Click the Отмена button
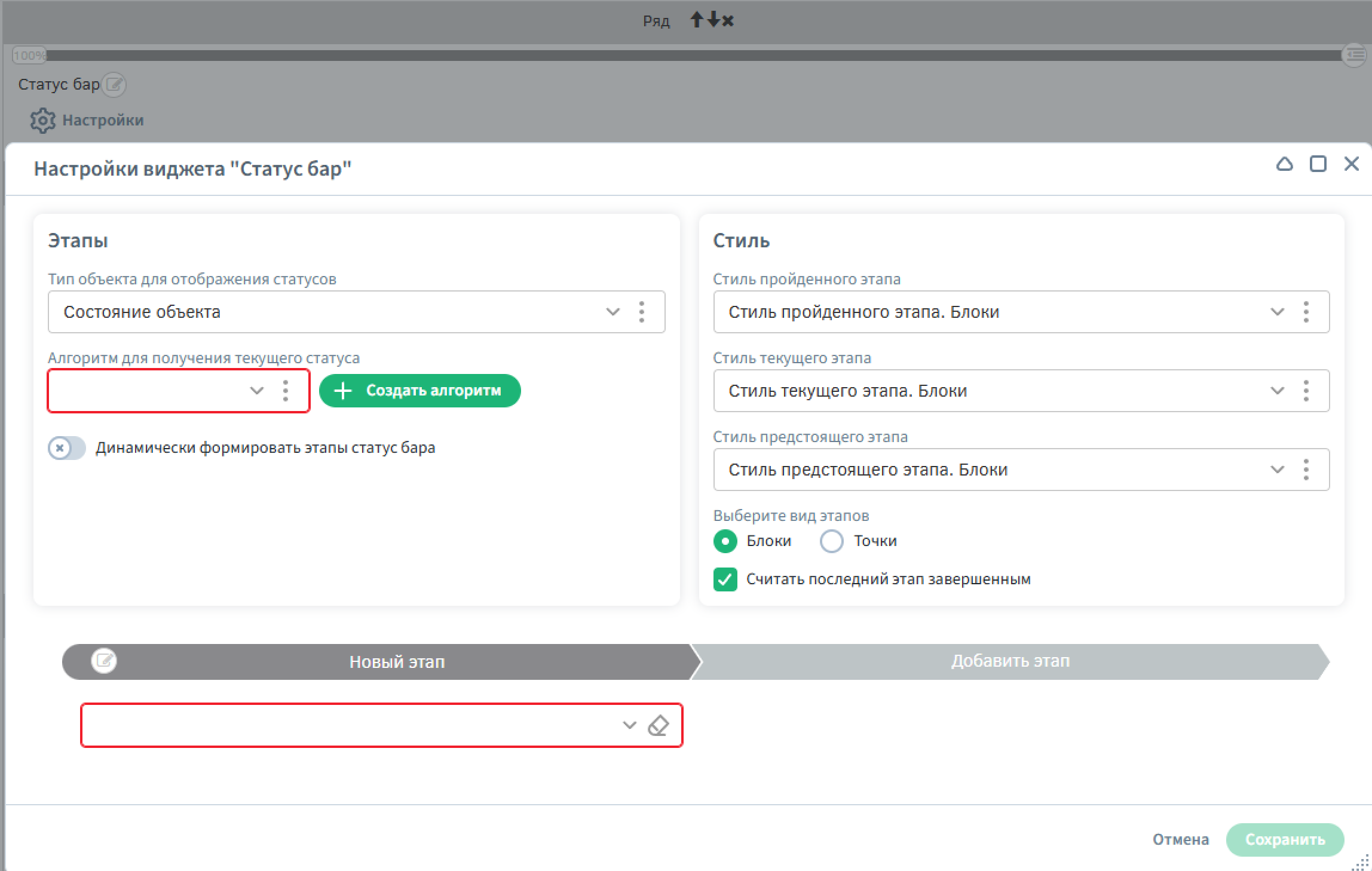 1180,839
